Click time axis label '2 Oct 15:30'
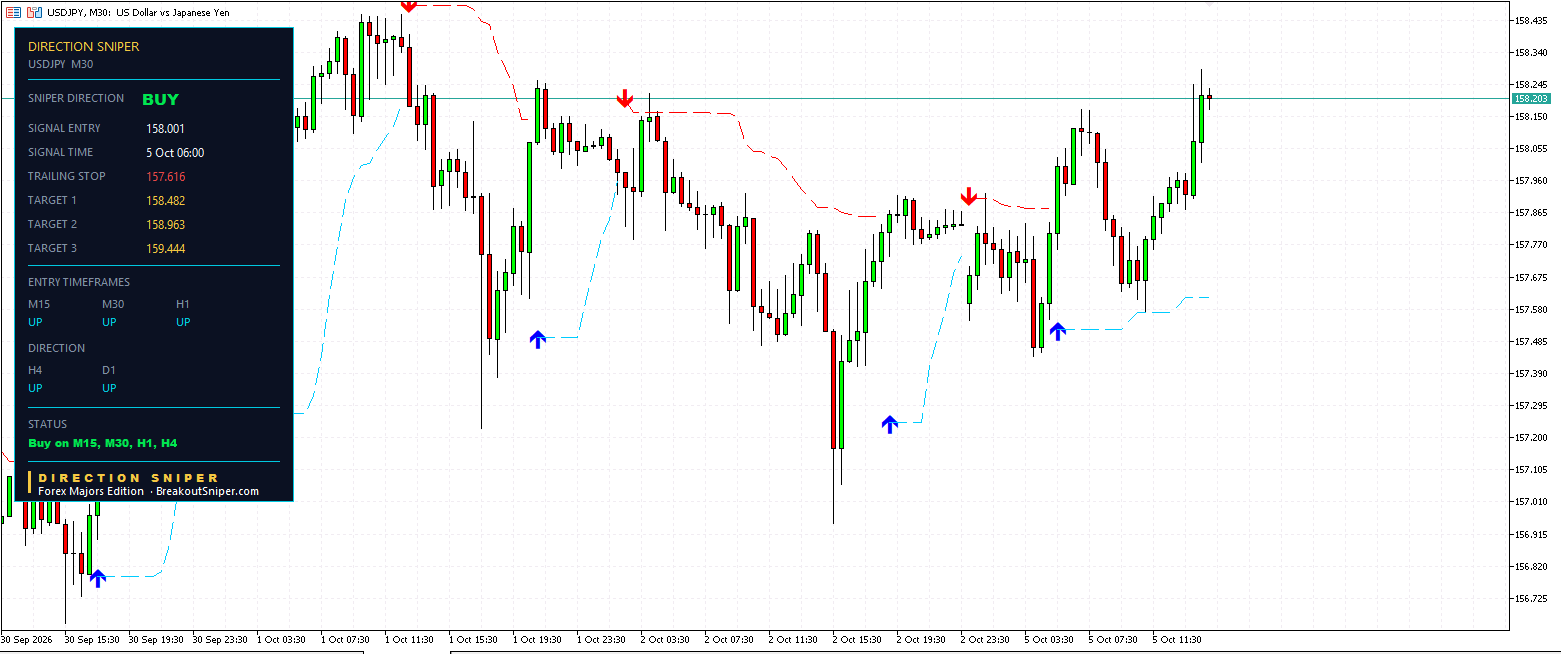The height and width of the screenshot is (654, 1561). click(858, 639)
